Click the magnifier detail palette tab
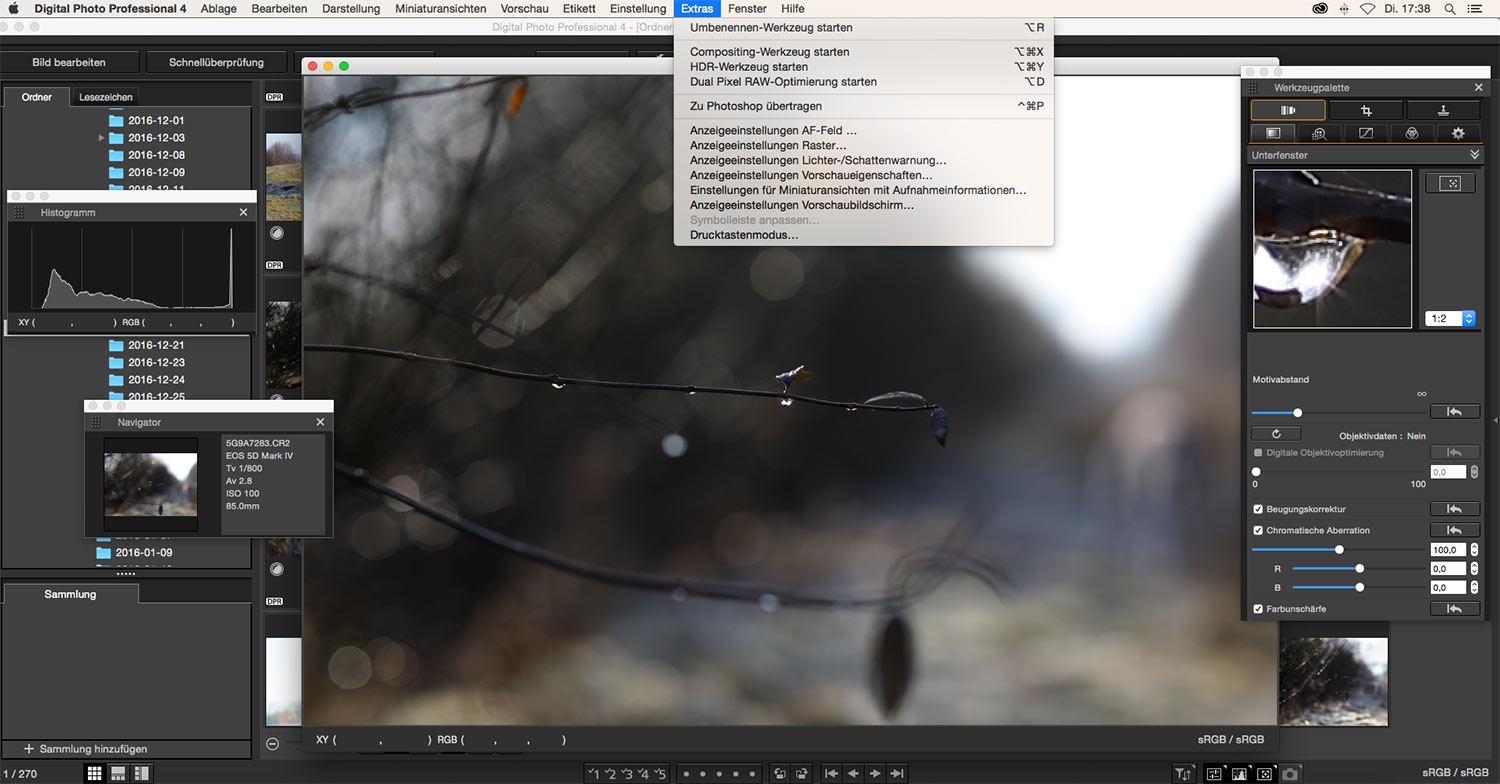Screen dimensions: 1500x784 pos(1319,133)
